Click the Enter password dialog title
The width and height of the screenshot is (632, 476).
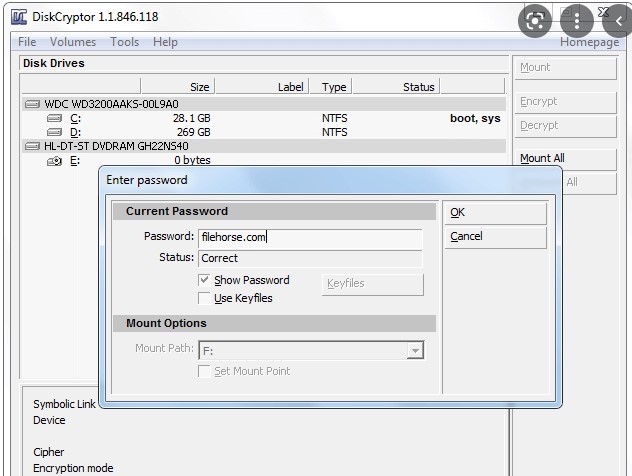click(x=147, y=180)
